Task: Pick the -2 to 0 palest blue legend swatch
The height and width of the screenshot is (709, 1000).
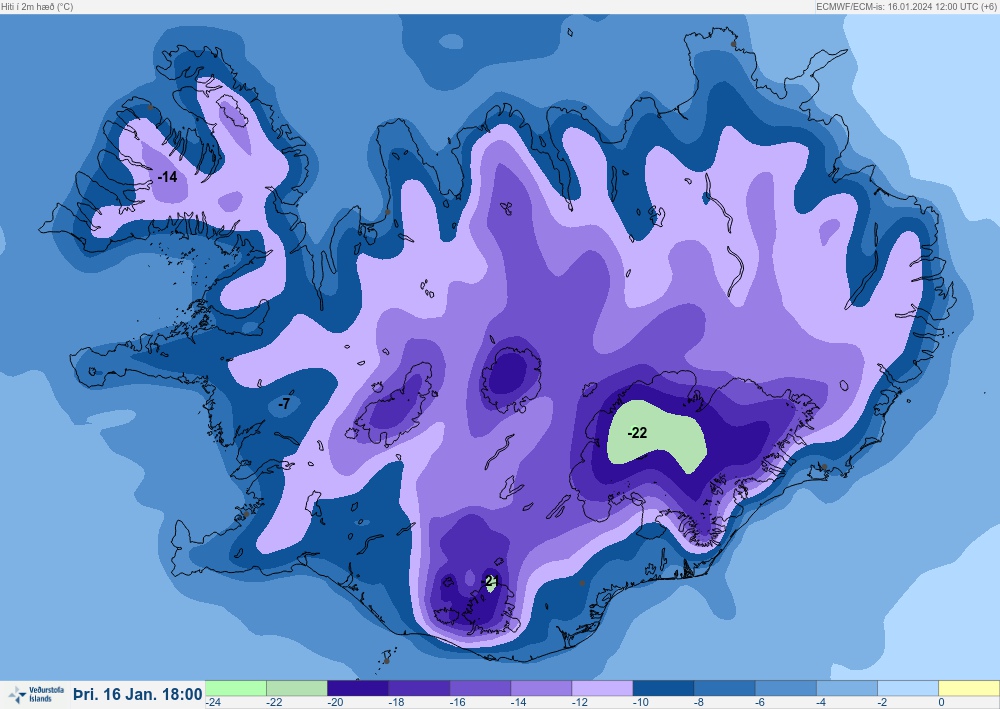Action: (x=909, y=688)
